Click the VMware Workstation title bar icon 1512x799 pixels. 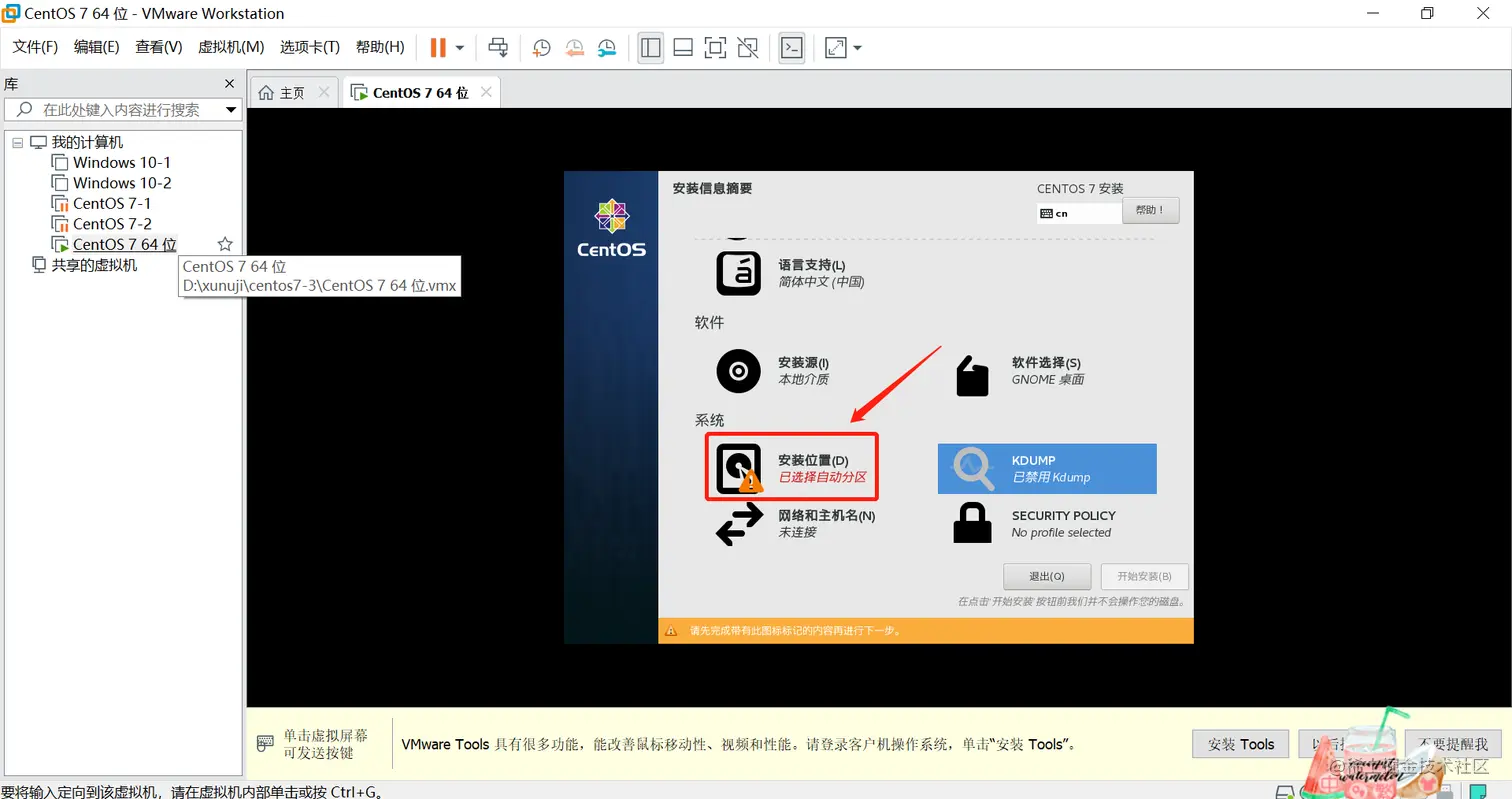13,14
